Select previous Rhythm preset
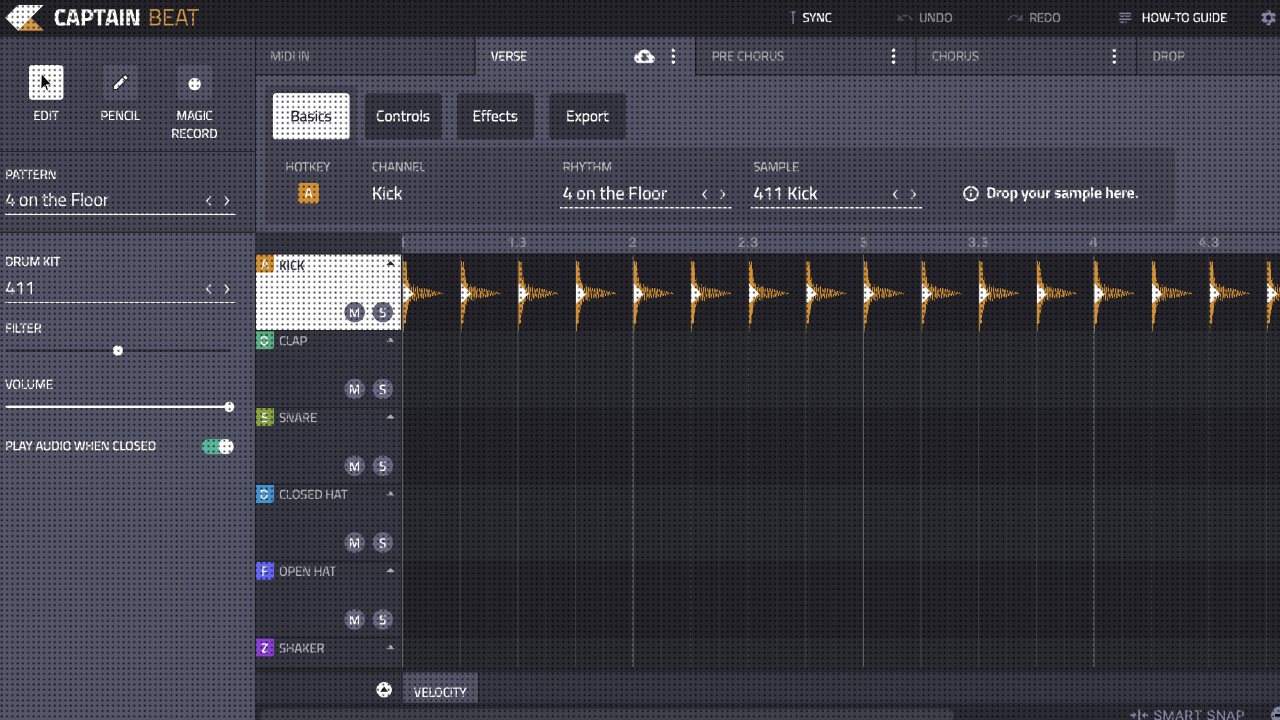Image resolution: width=1280 pixels, height=720 pixels. pos(704,194)
